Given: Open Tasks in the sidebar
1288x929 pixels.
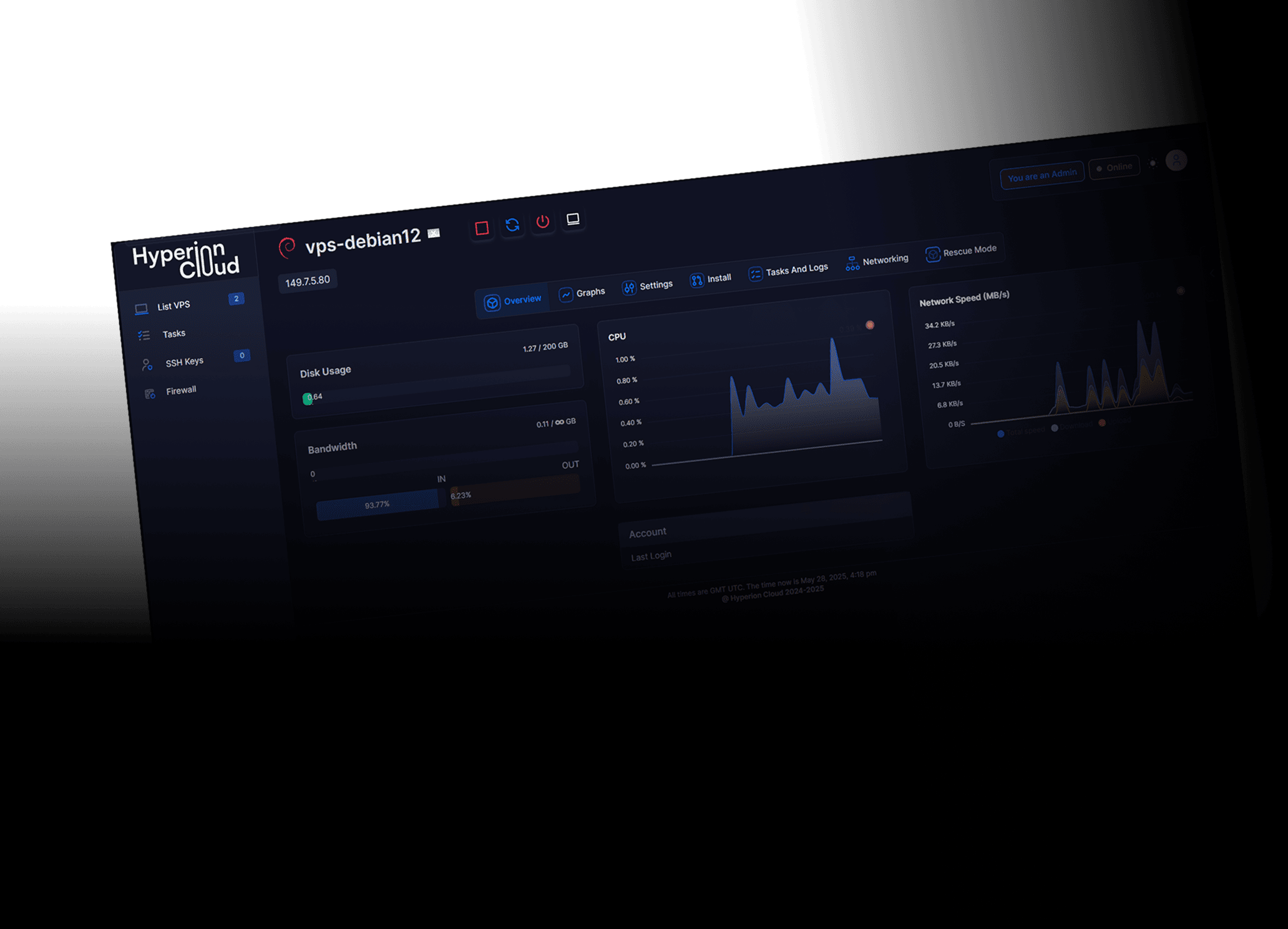Looking at the screenshot, I should point(161,334).
